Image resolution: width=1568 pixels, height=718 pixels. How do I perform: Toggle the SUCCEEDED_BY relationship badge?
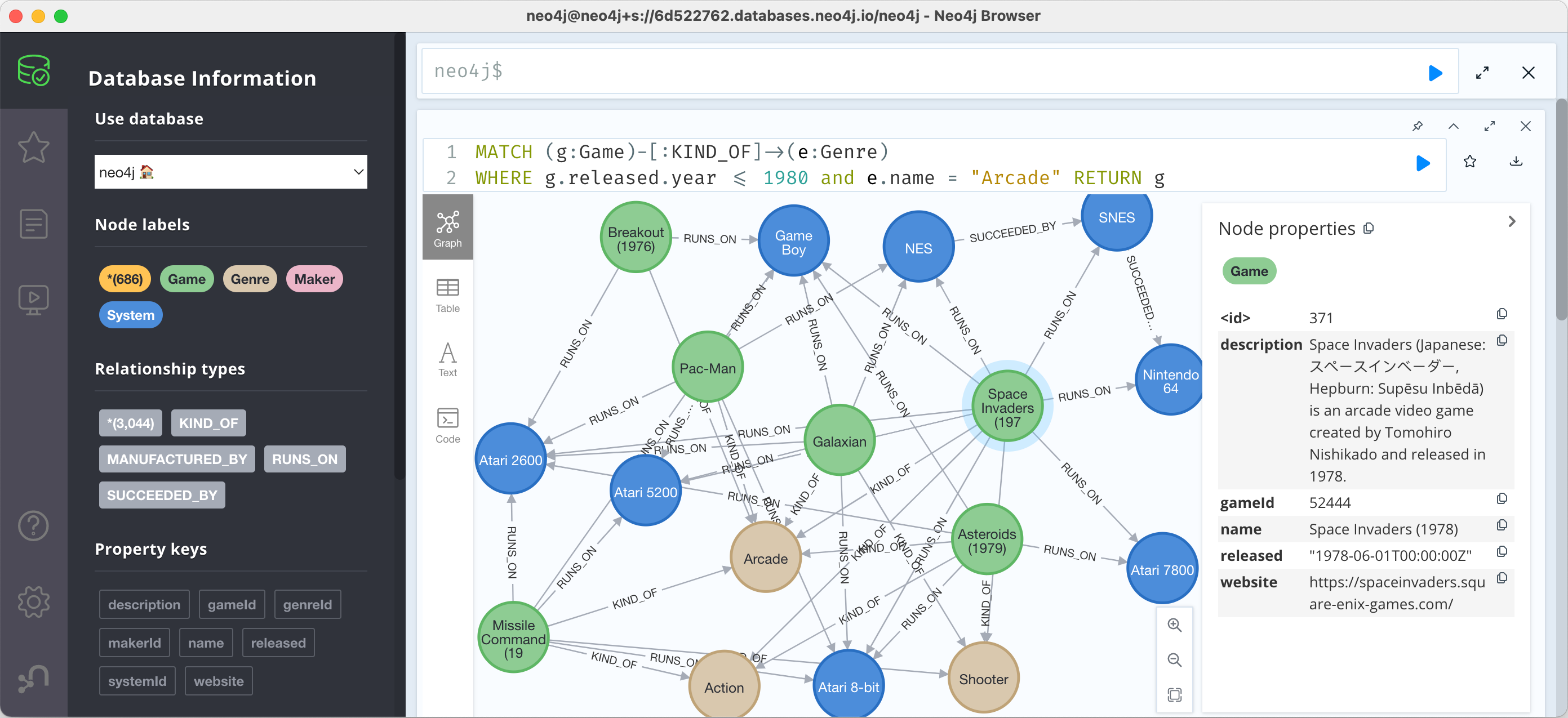click(162, 494)
